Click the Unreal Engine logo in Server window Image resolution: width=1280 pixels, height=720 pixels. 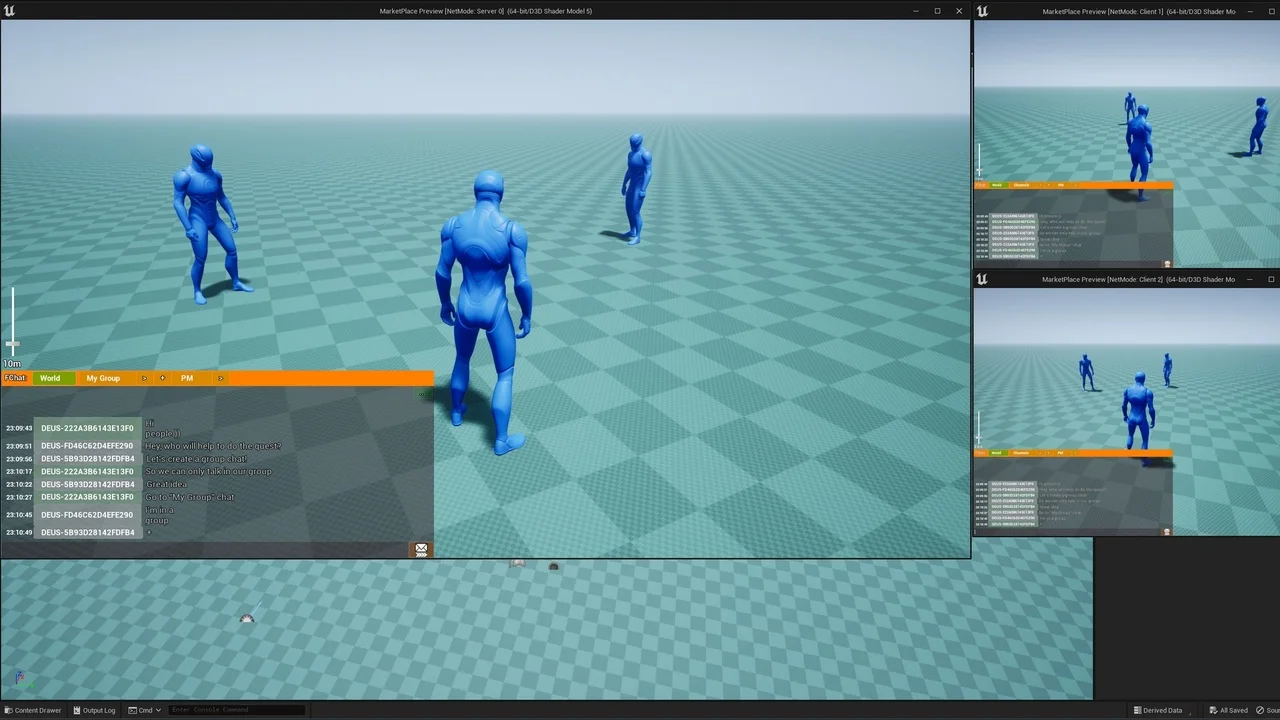pos(10,11)
